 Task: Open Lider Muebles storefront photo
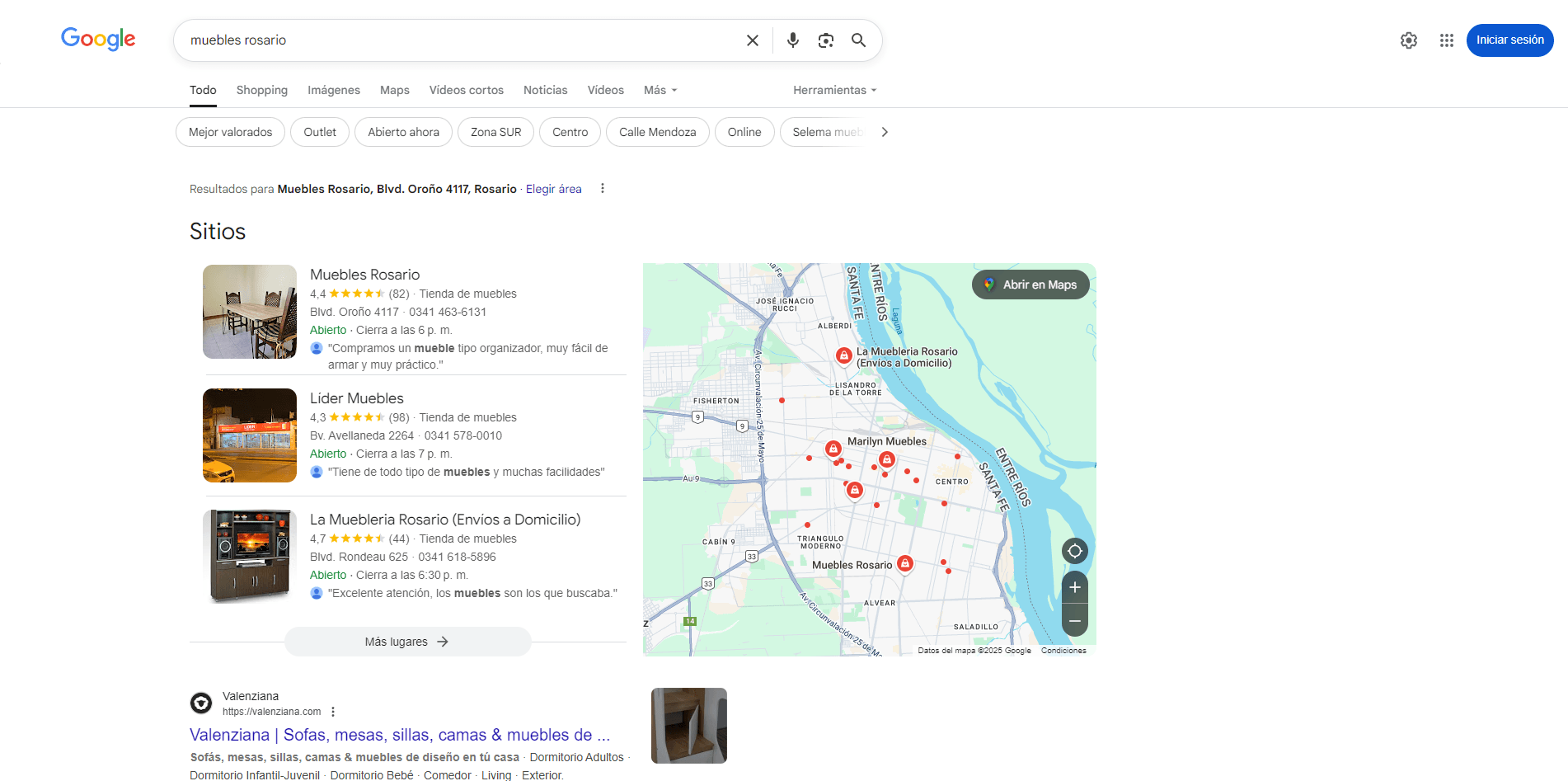pos(250,435)
